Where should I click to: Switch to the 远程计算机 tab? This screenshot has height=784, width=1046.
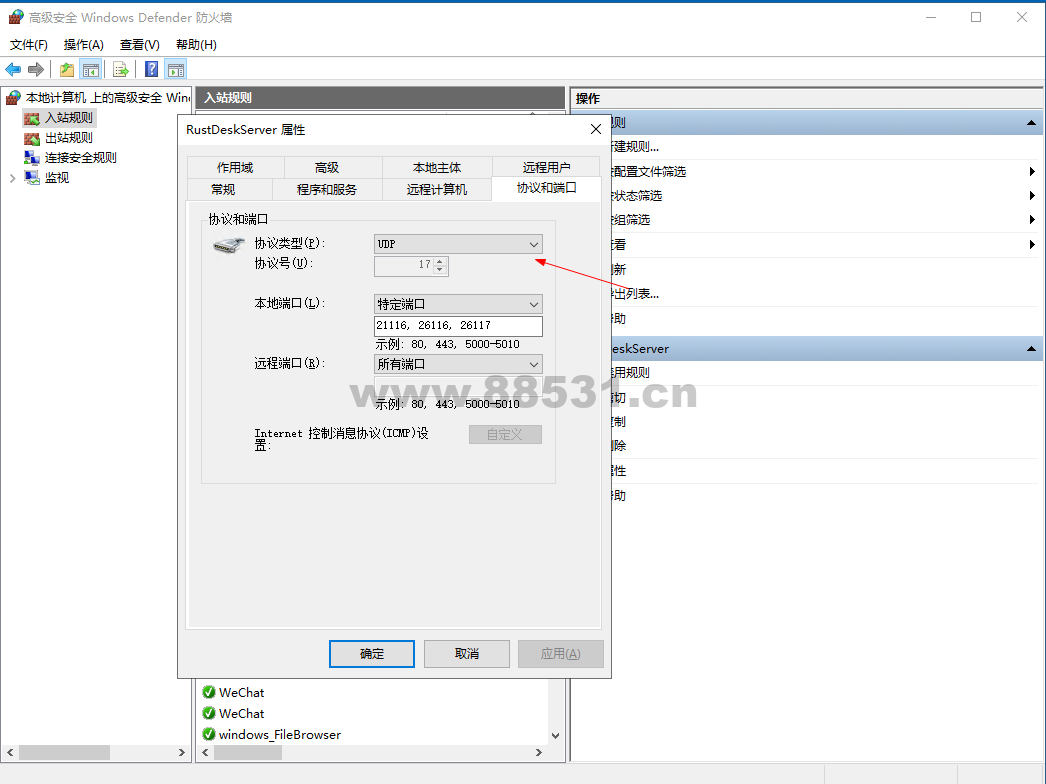pos(437,189)
